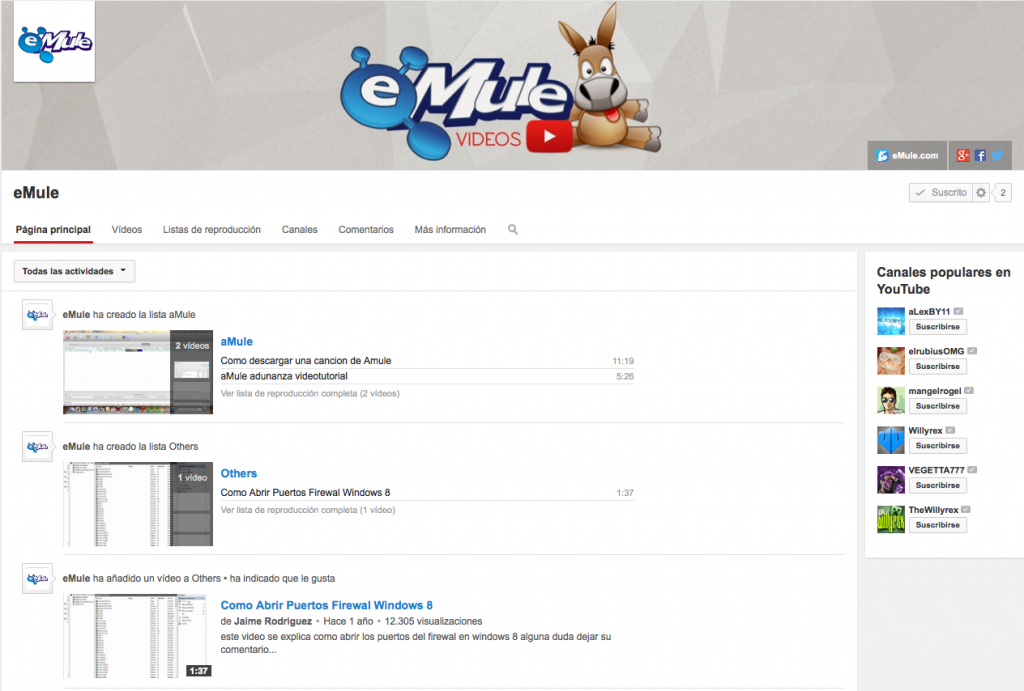Click the eMule channel avatar logo
The height and width of the screenshot is (691, 1024).
(x=54, y=41)
